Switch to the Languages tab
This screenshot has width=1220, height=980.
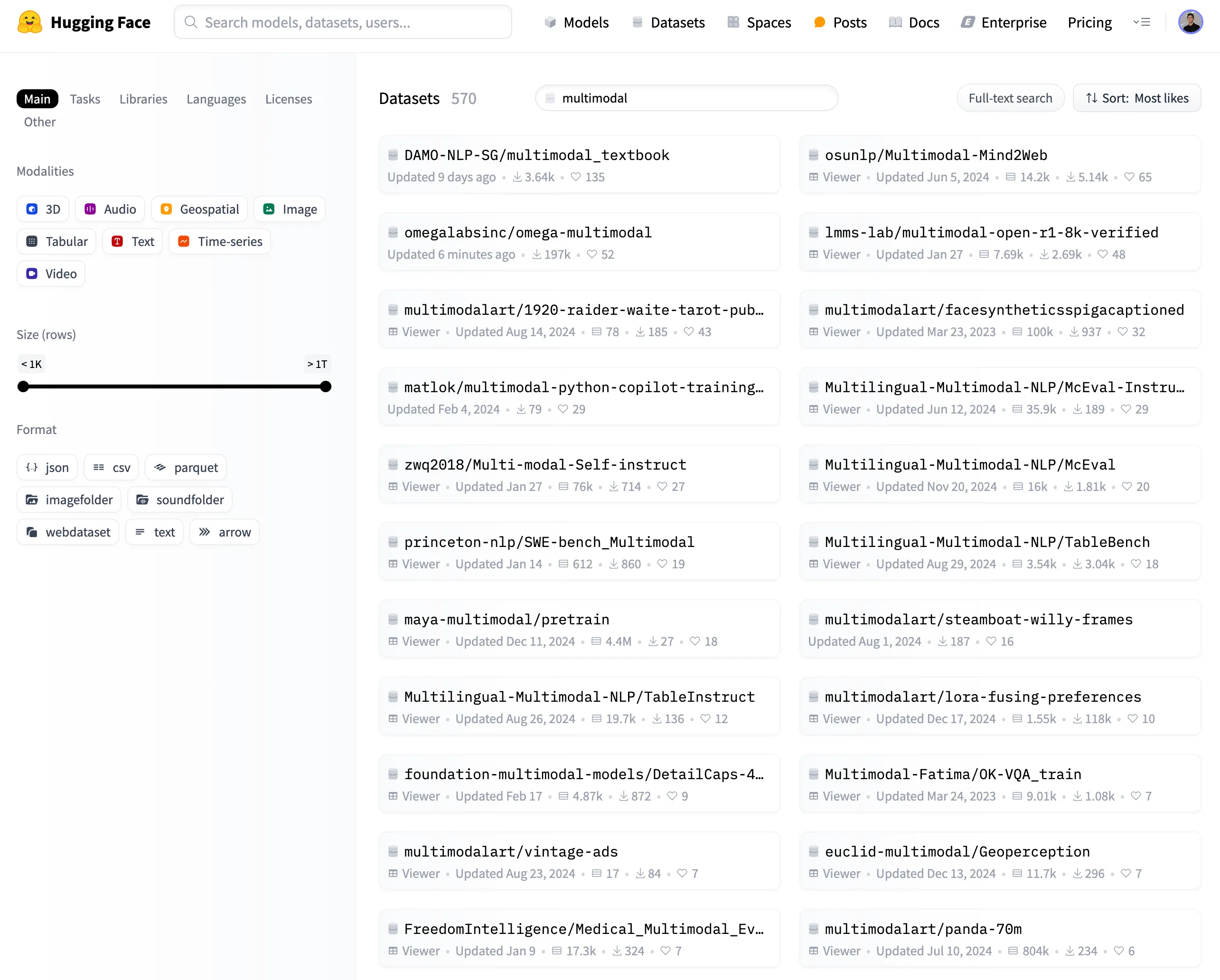pos(216,98)
